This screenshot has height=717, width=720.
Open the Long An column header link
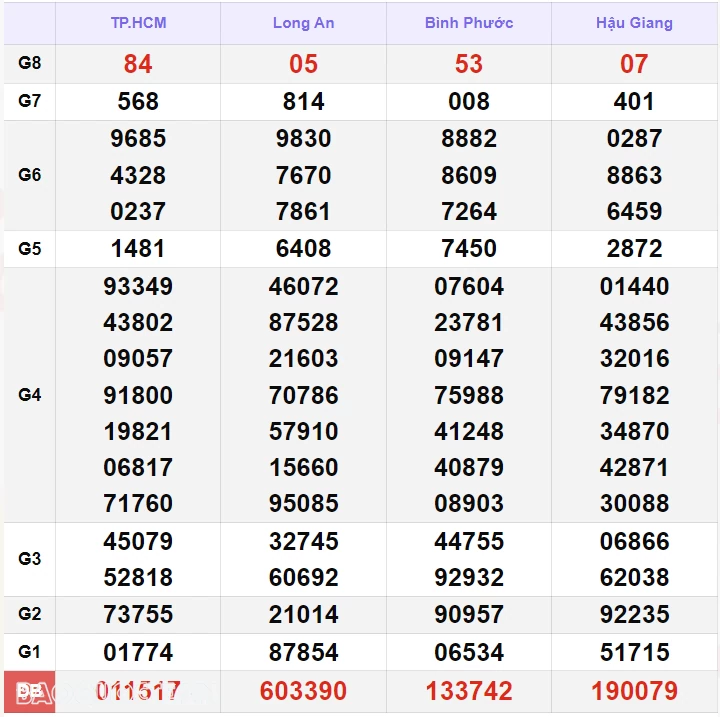point(303,23)
